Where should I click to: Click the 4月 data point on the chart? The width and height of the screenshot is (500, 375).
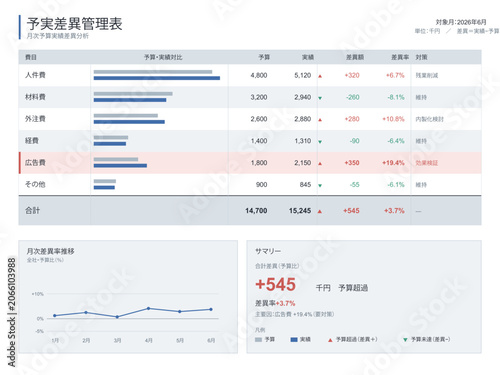click(148, 308)
